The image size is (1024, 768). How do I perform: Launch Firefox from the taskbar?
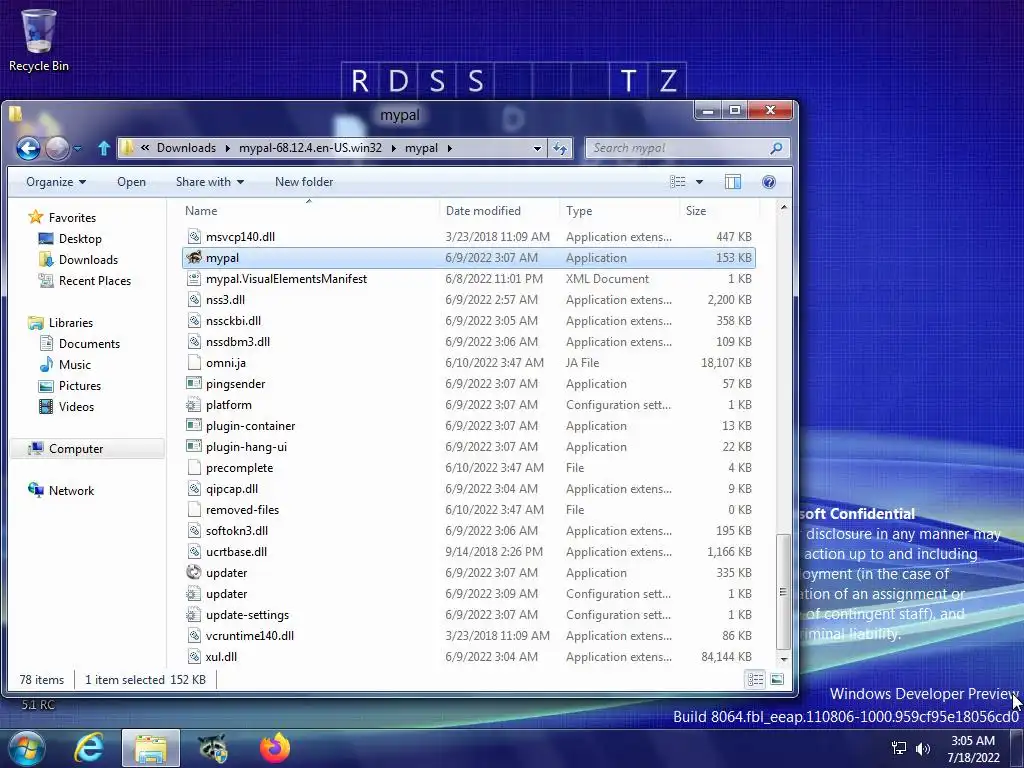click(275, 748)
